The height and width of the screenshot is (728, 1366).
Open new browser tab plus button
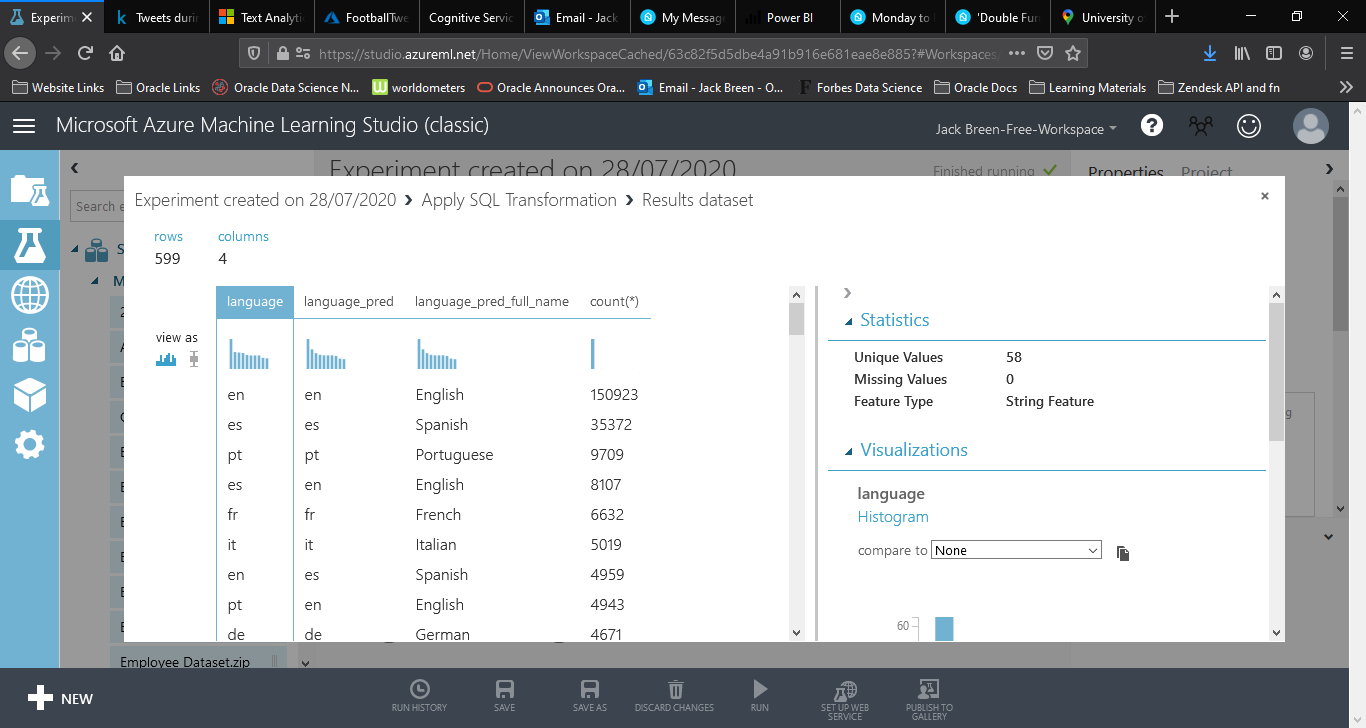tap(1172, 17)
